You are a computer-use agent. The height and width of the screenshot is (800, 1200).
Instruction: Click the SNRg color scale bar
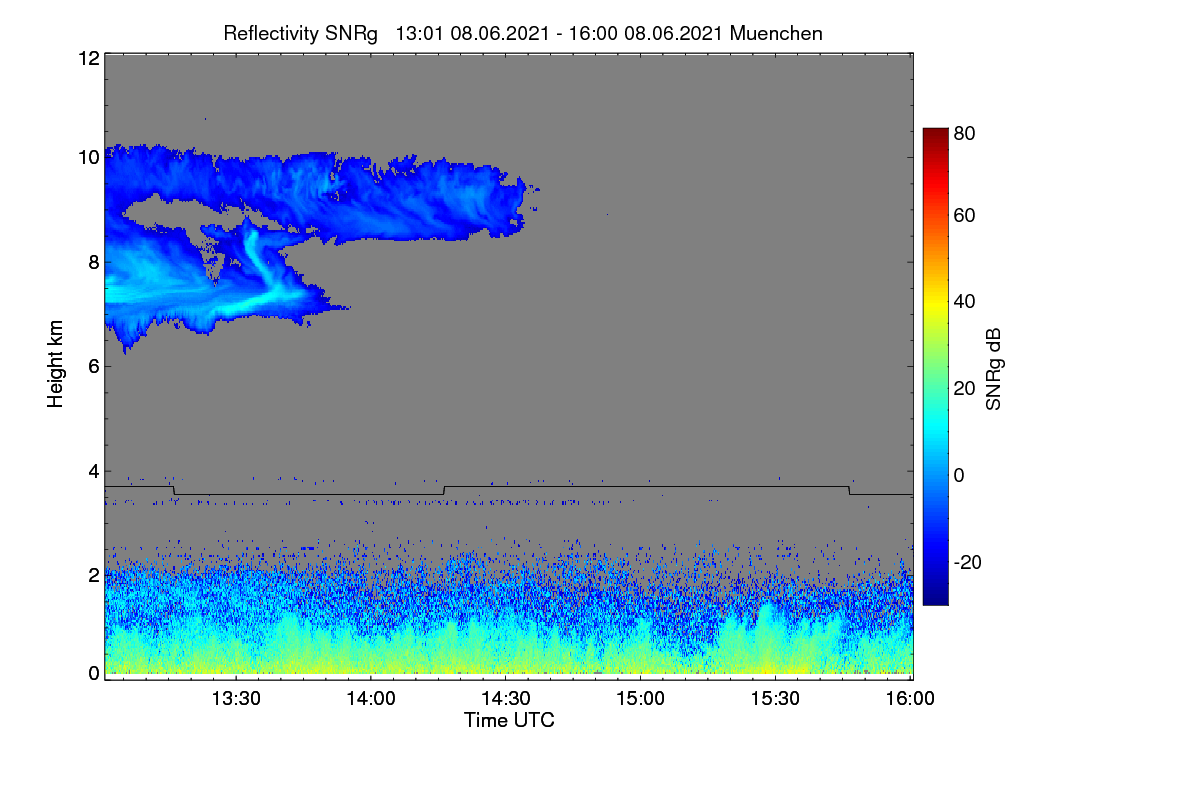tap(934, 366)
